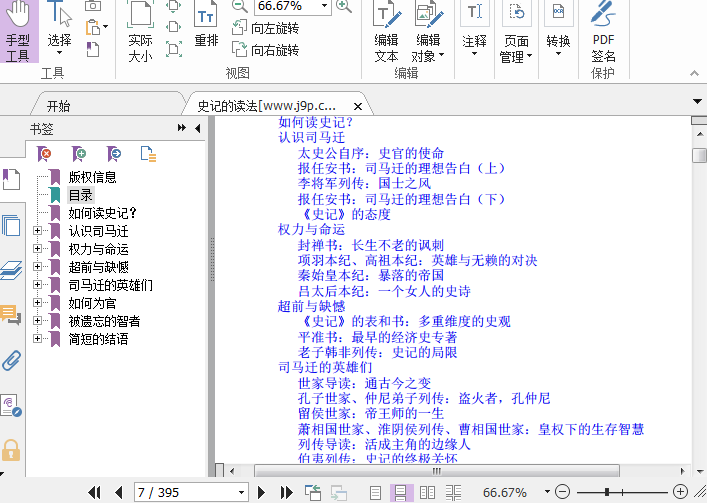Zoom out with the magnifier minus icon
Screen dimensions: 707x503
(239, 6)
